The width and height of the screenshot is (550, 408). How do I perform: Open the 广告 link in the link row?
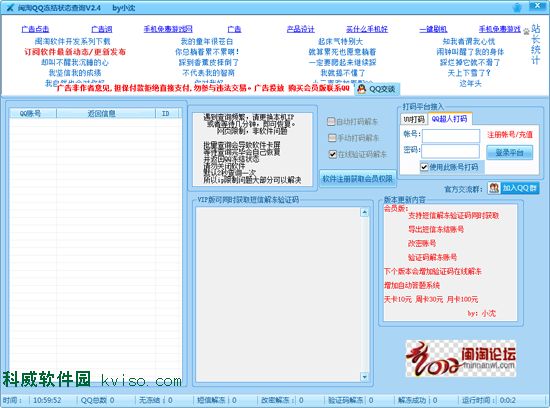click(234, 29)
